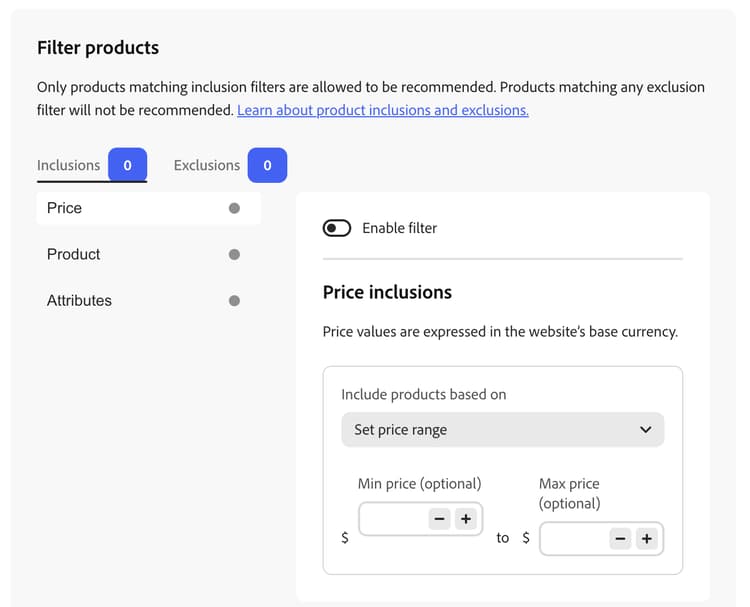Select the Price filter category

[x=149, y=208]
